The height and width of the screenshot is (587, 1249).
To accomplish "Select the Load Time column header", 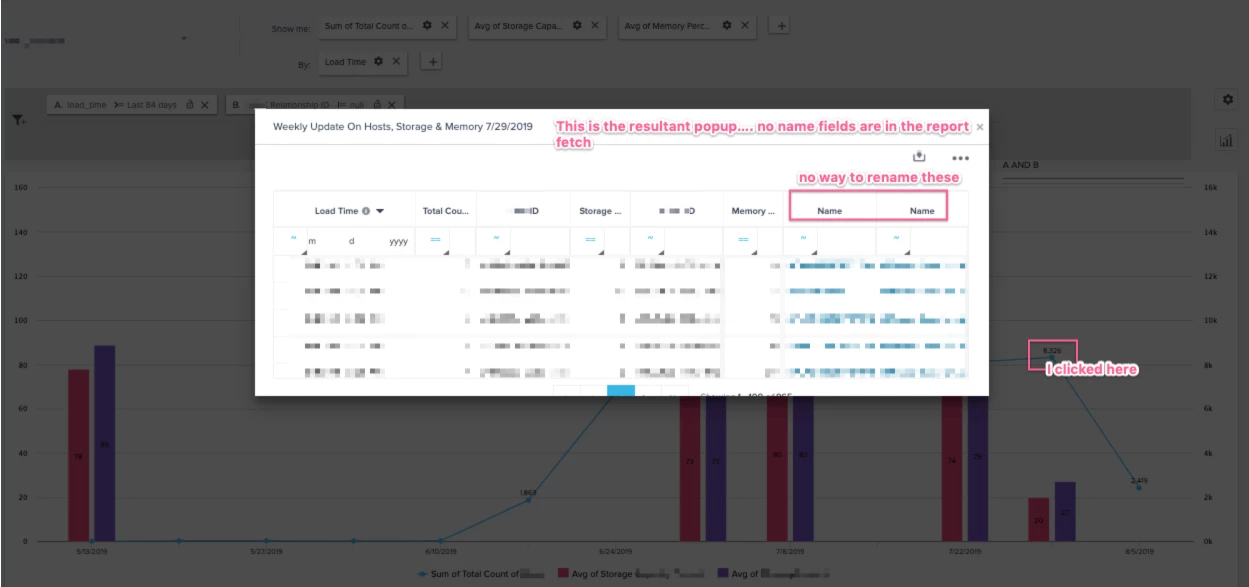I will pos(344,211).
